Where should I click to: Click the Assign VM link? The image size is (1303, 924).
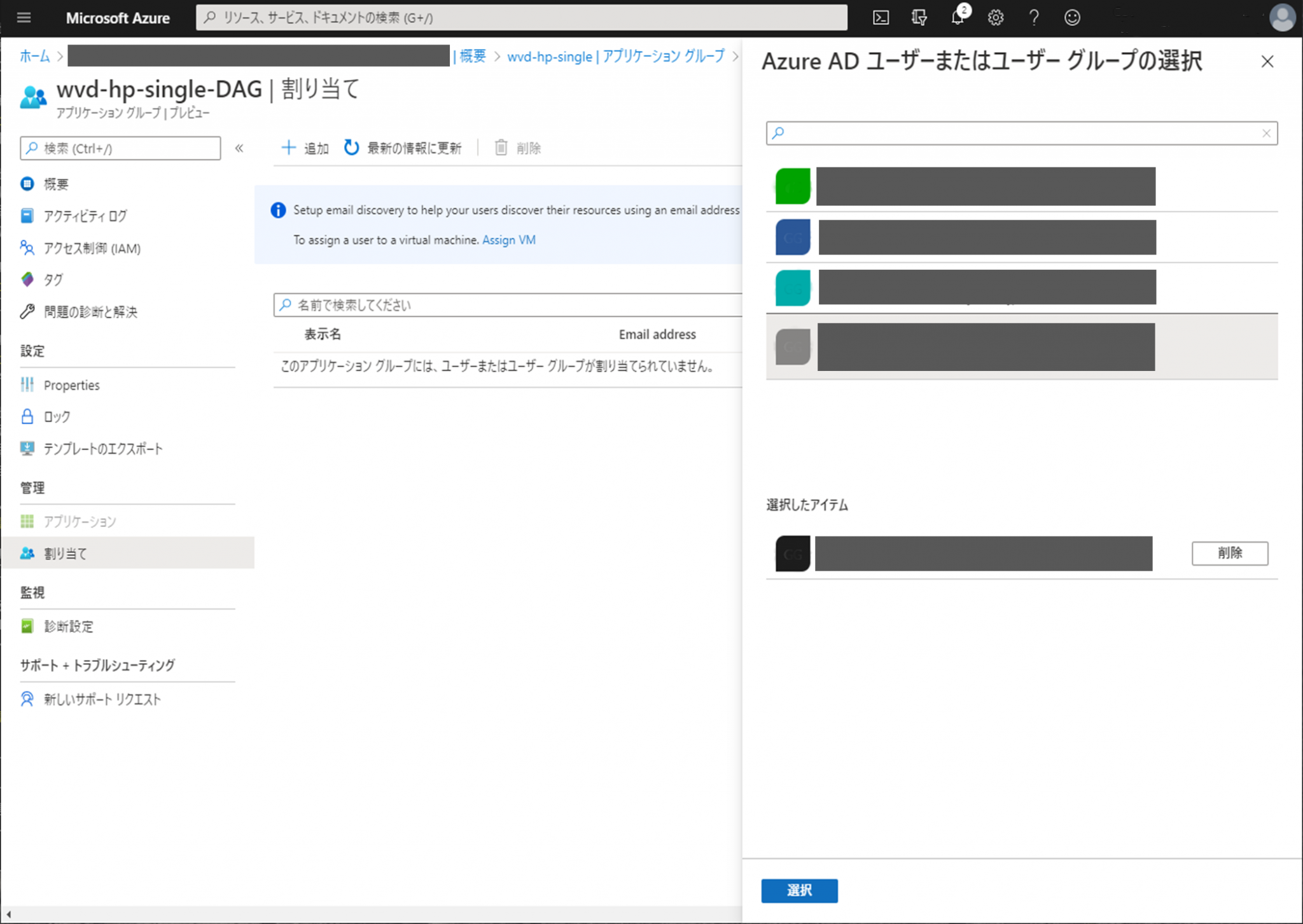(508, 240)
